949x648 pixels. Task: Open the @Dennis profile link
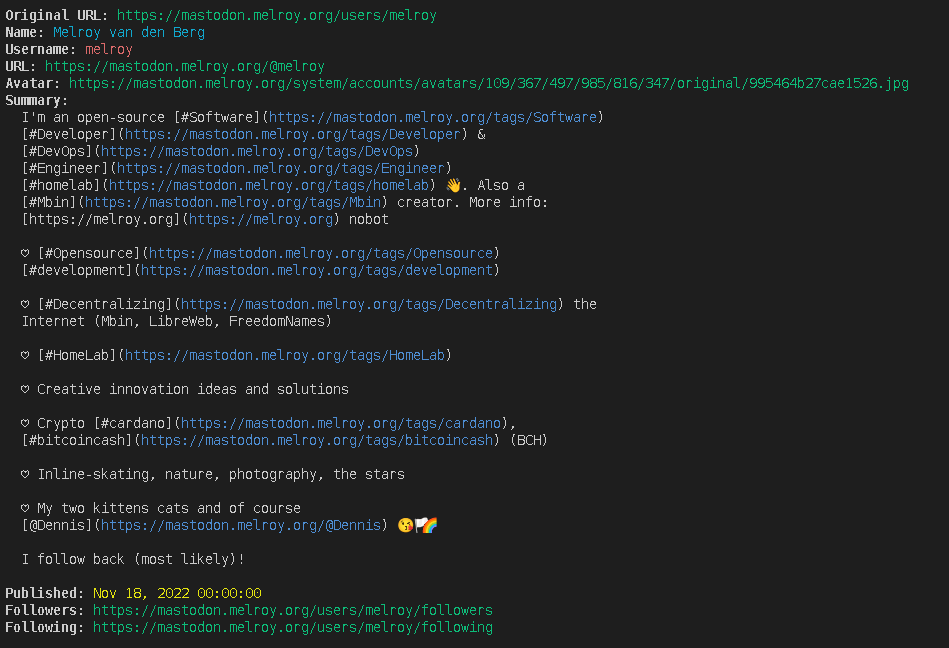(x=241, y=525)
